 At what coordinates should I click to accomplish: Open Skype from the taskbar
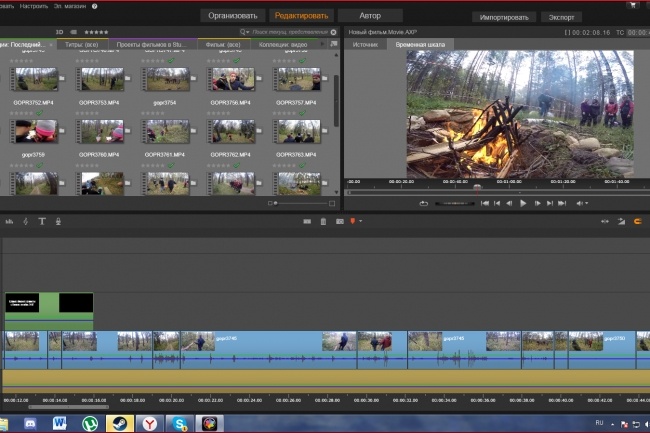pos(179,423)
